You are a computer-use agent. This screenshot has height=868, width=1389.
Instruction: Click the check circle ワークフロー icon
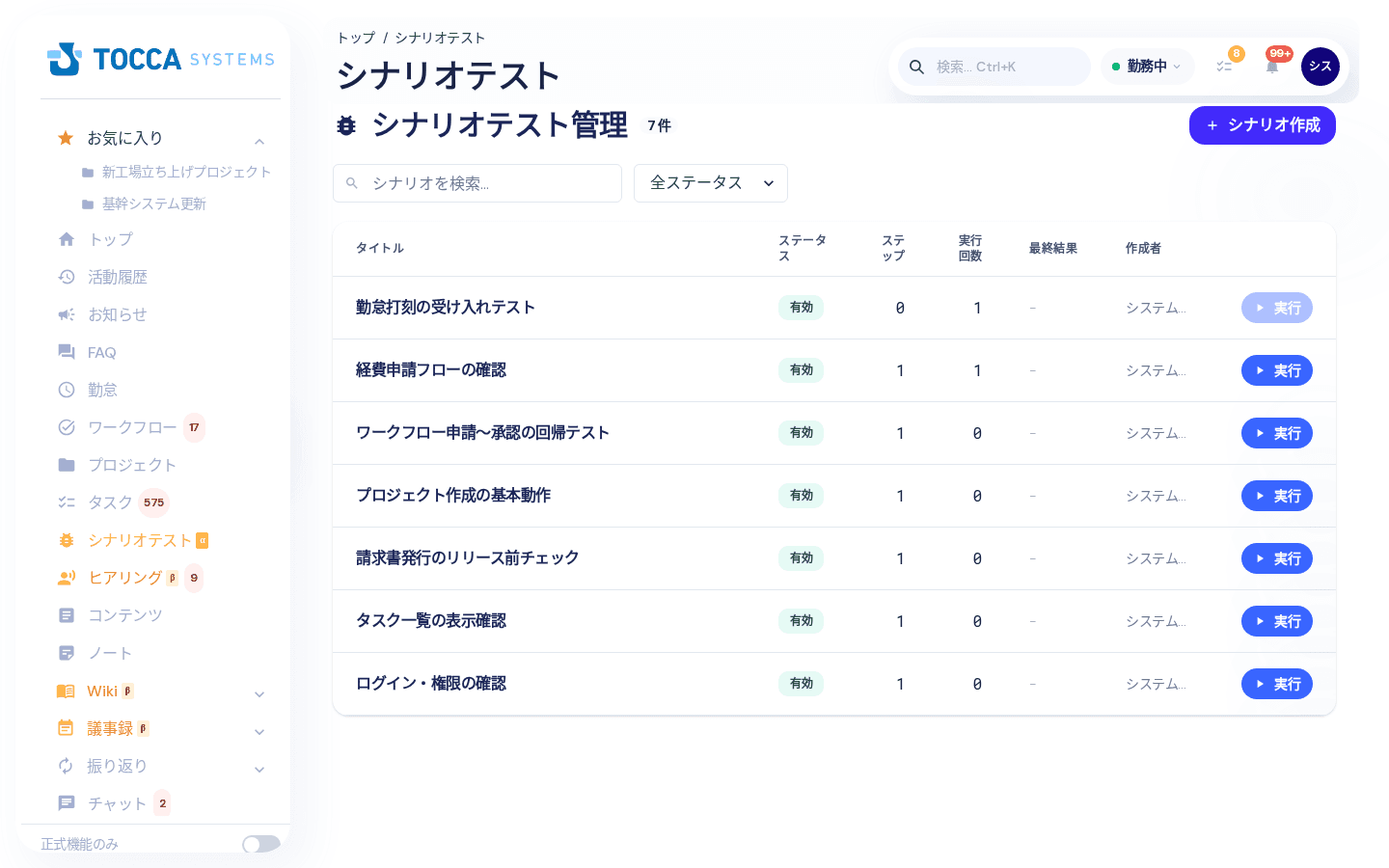(67, 427)
